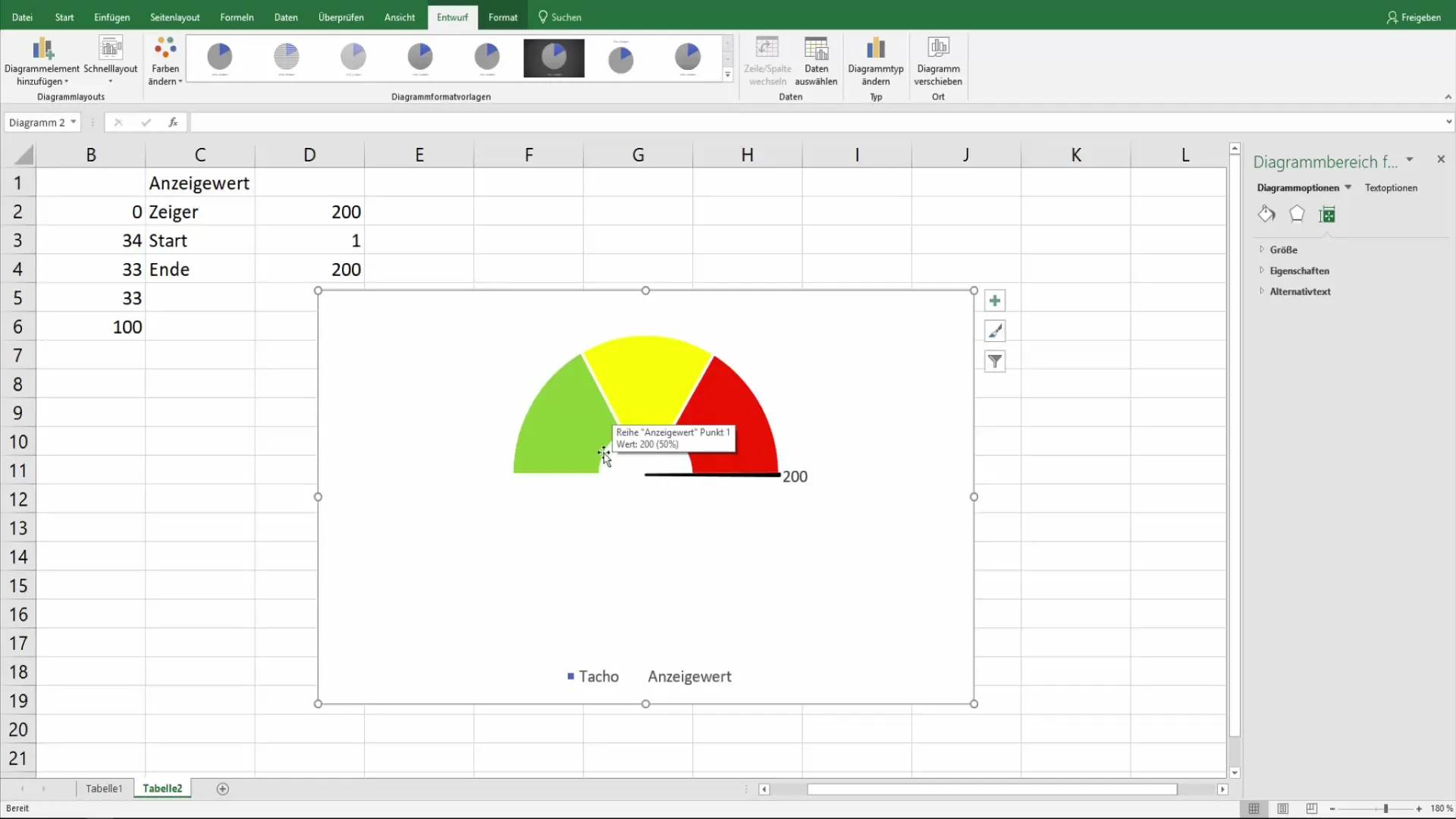Viewport: 1456px width, 819px height.
Task: Switch to Textoptionen in format pane
Action: pyautogui.click(x=1391, y=187)
